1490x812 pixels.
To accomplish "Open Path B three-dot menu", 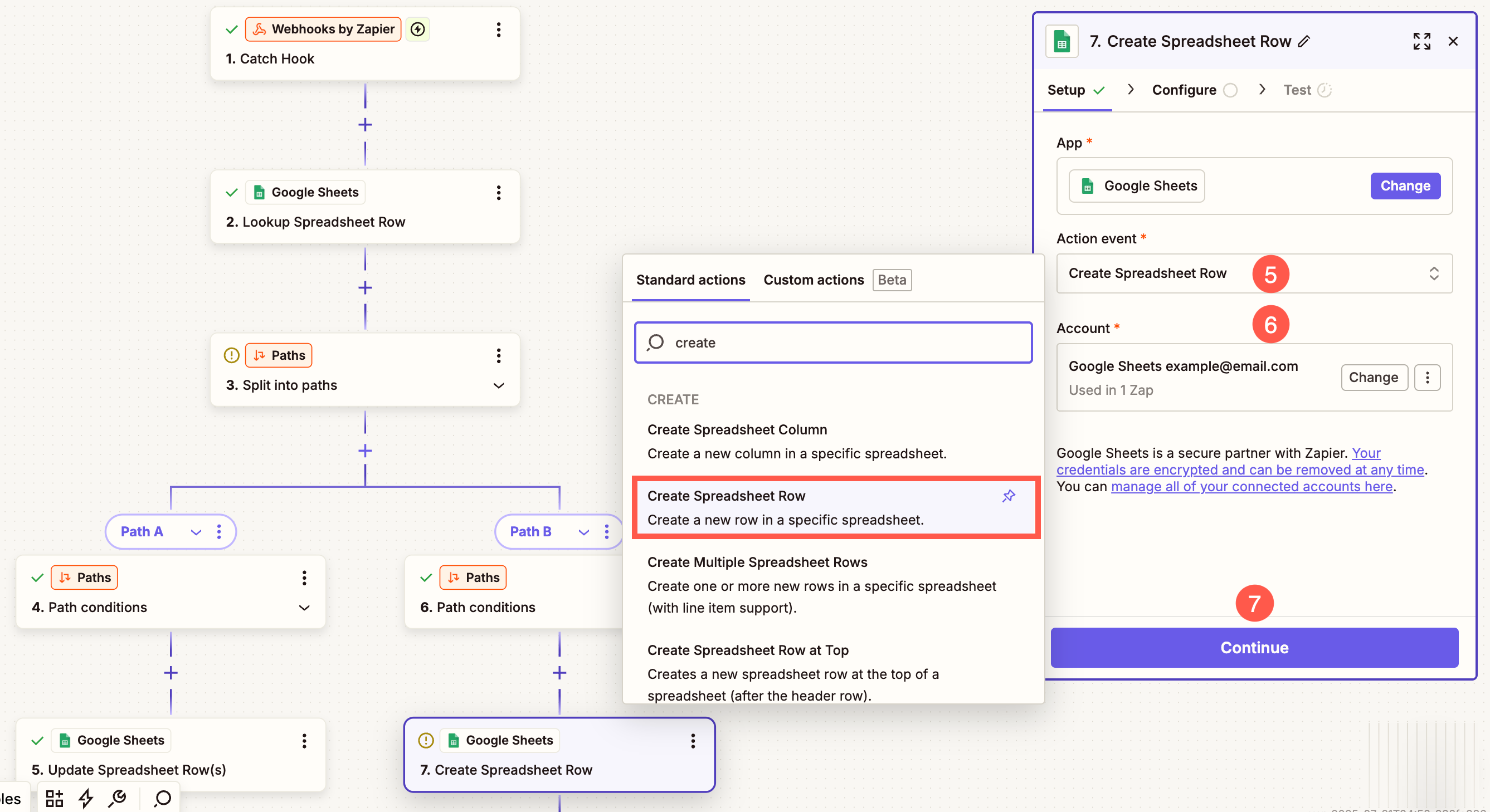I will 606,531.
